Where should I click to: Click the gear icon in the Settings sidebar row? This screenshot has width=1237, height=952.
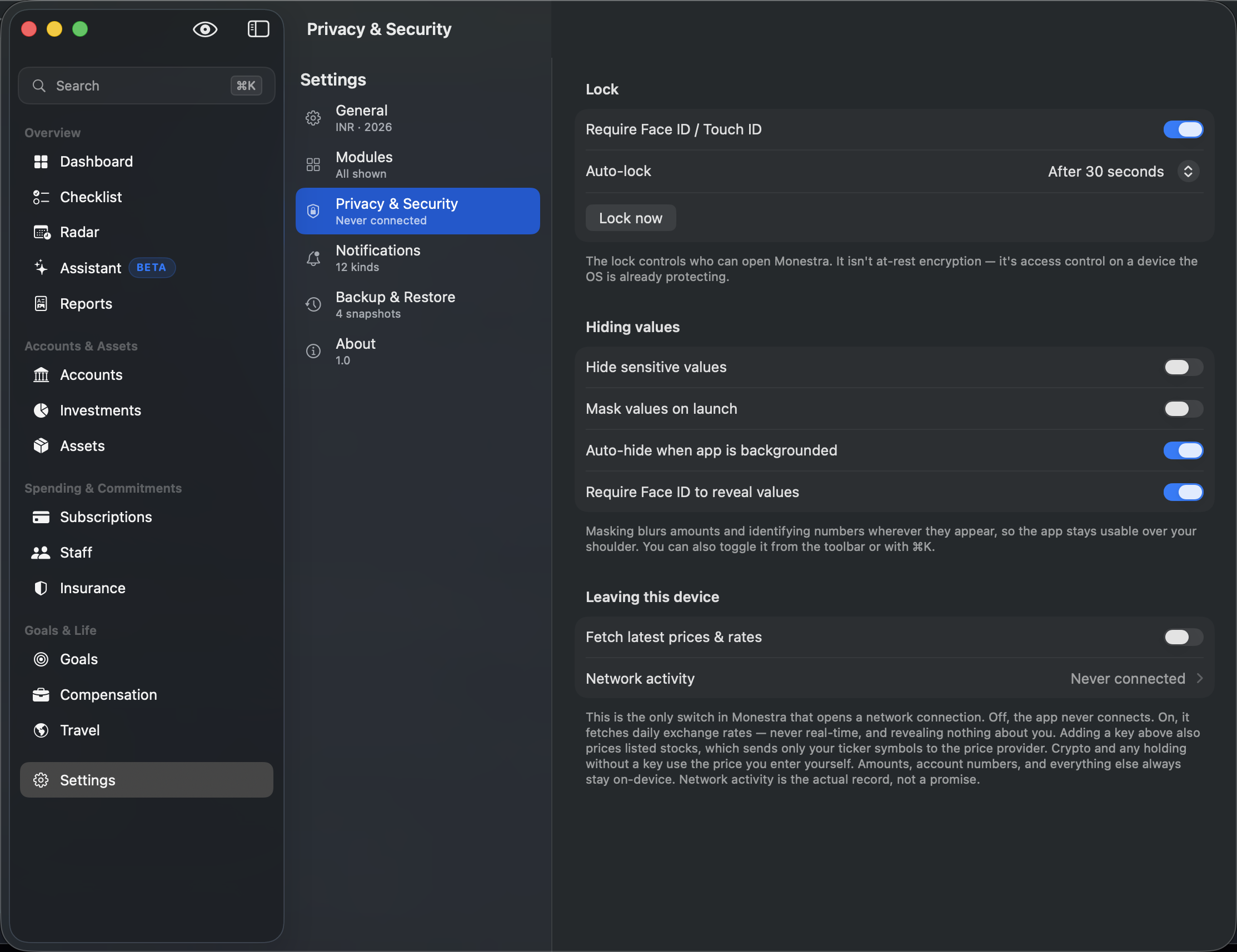click(41, 780)
